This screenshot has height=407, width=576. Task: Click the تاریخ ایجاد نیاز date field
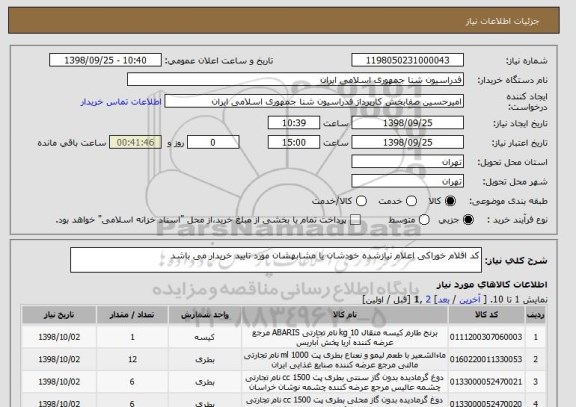[407, 123]
